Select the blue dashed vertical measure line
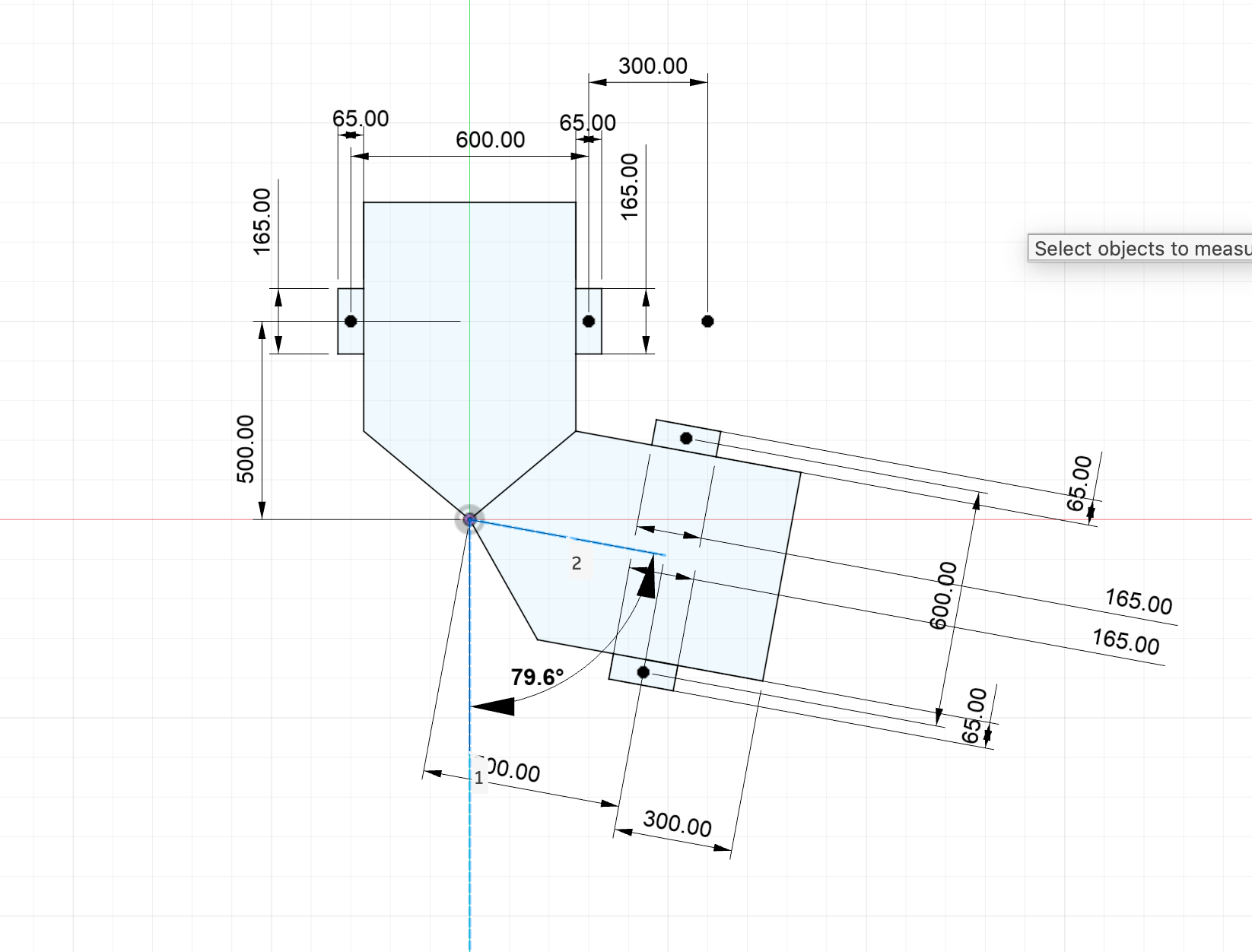The height and width of the screenshot is (952, 1252). pos(470,735)
